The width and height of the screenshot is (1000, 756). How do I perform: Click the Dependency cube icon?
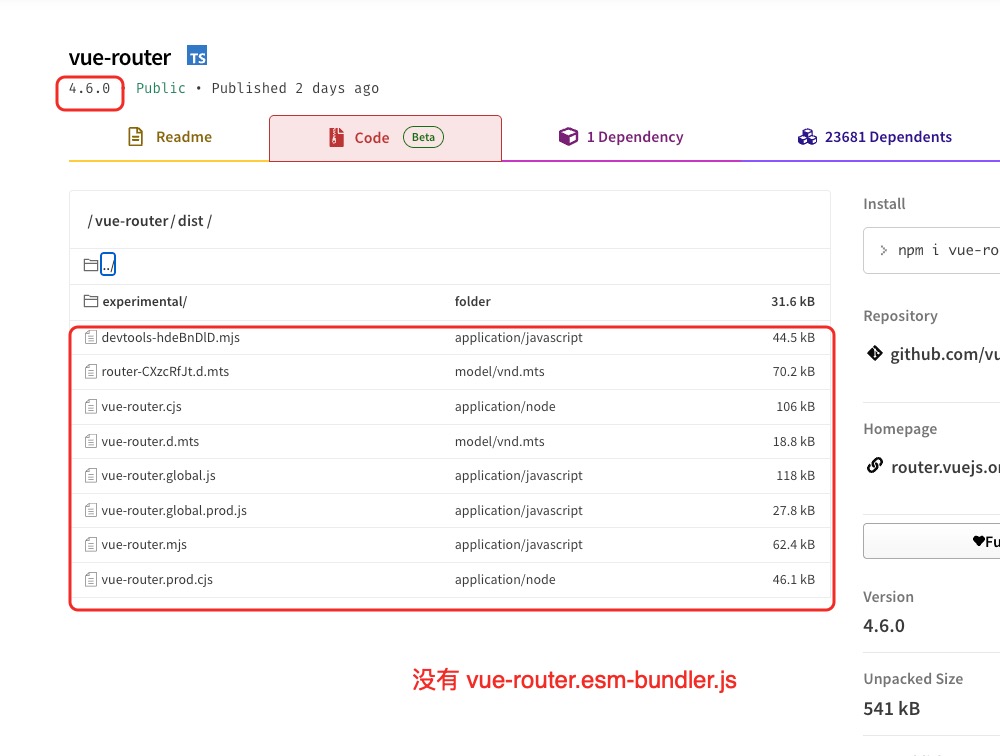tap(568, 137)
